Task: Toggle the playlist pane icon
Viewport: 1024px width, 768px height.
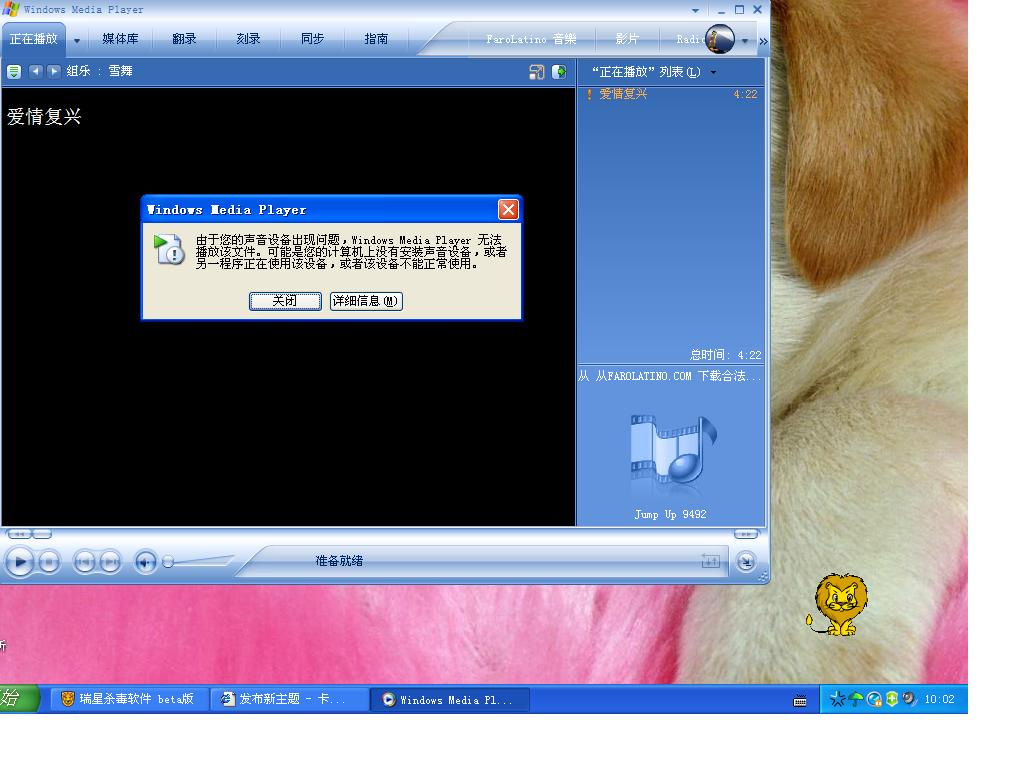Action: click(559, 72)
